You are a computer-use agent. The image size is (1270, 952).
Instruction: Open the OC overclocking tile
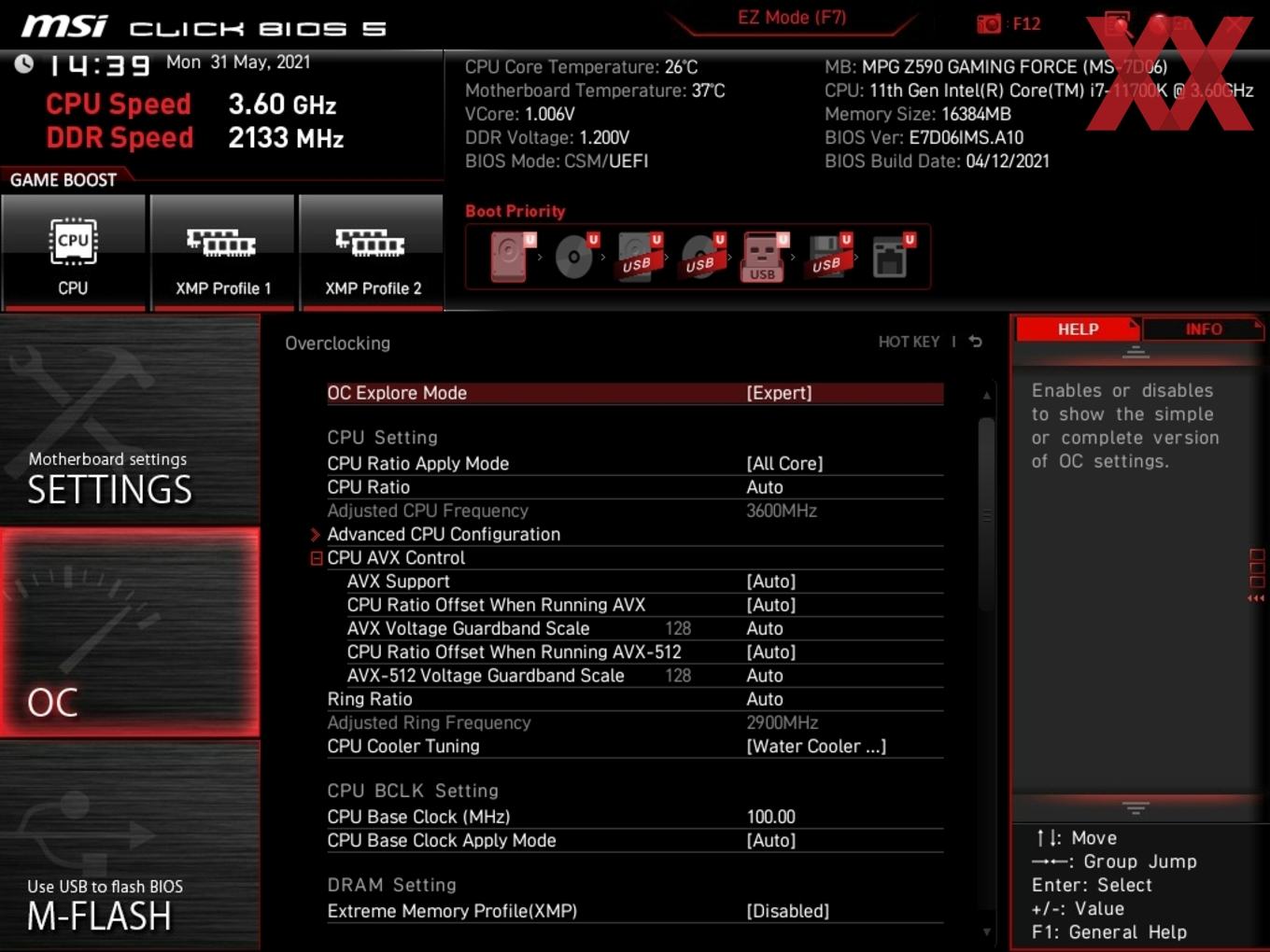coord(130,633)
